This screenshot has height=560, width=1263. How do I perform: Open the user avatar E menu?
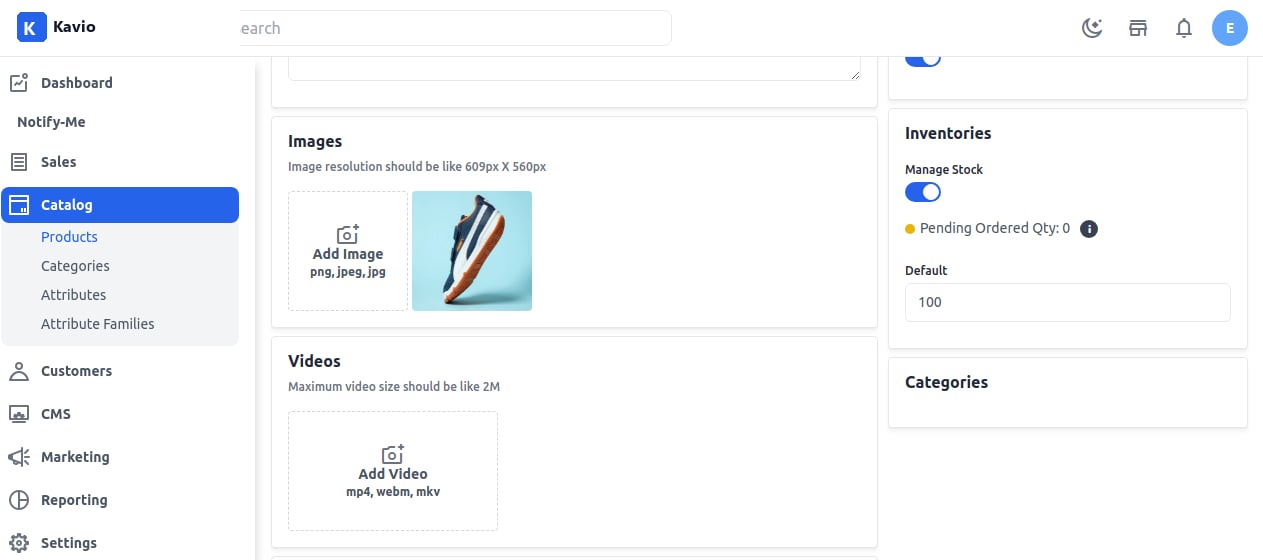[1230, 28]
